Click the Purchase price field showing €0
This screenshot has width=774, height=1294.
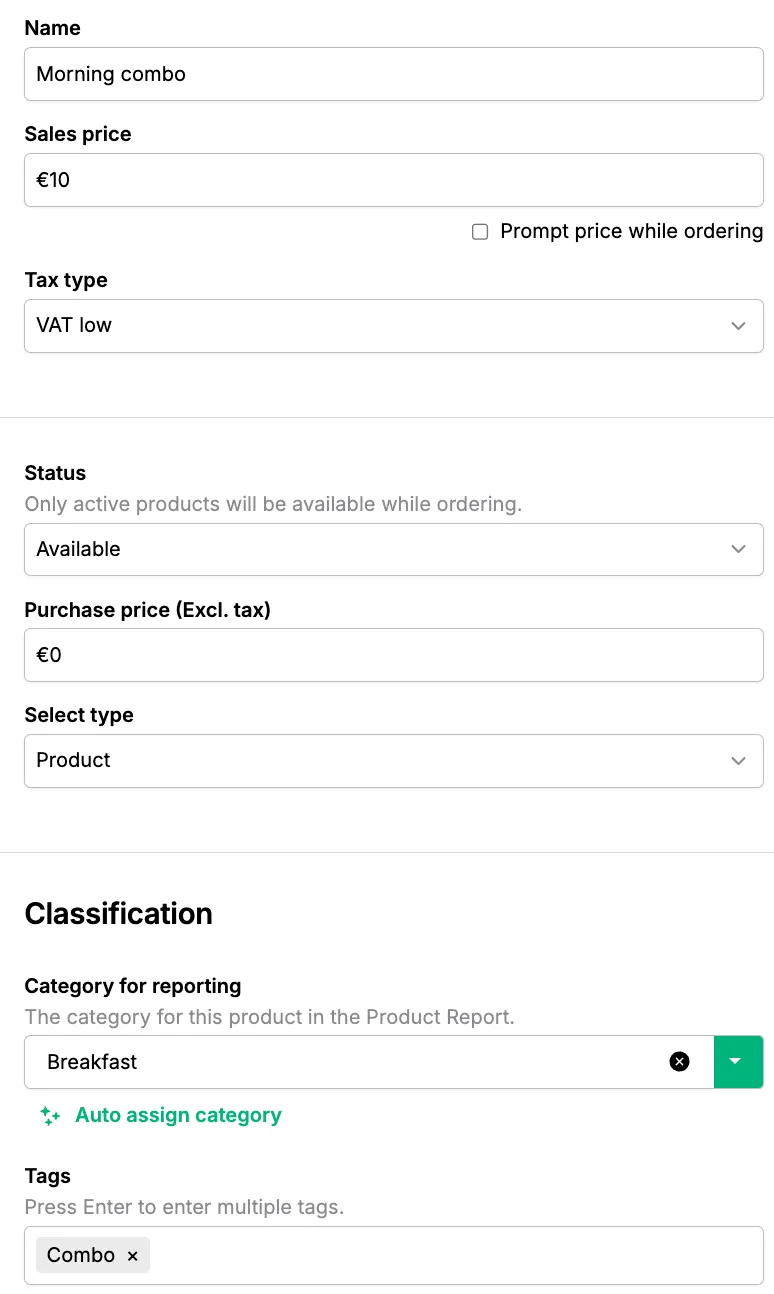pos(393,655)
